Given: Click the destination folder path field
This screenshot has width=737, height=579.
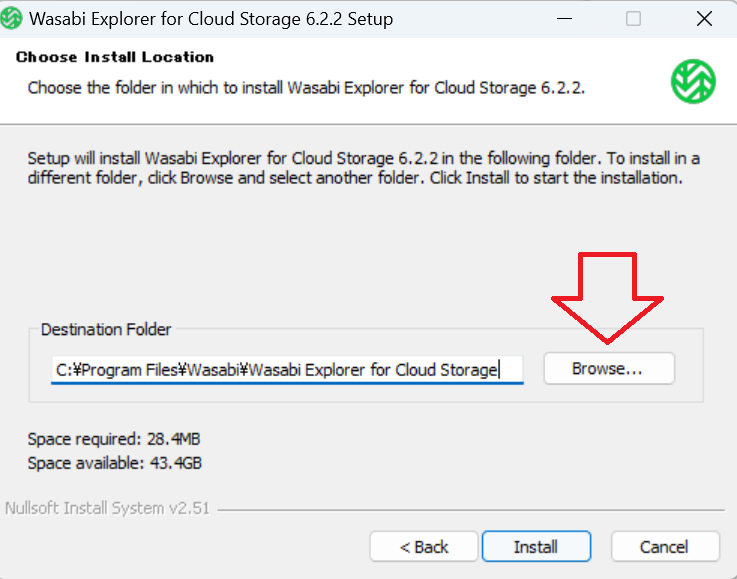Looking at the screenshot, I should tap(287, 370).
